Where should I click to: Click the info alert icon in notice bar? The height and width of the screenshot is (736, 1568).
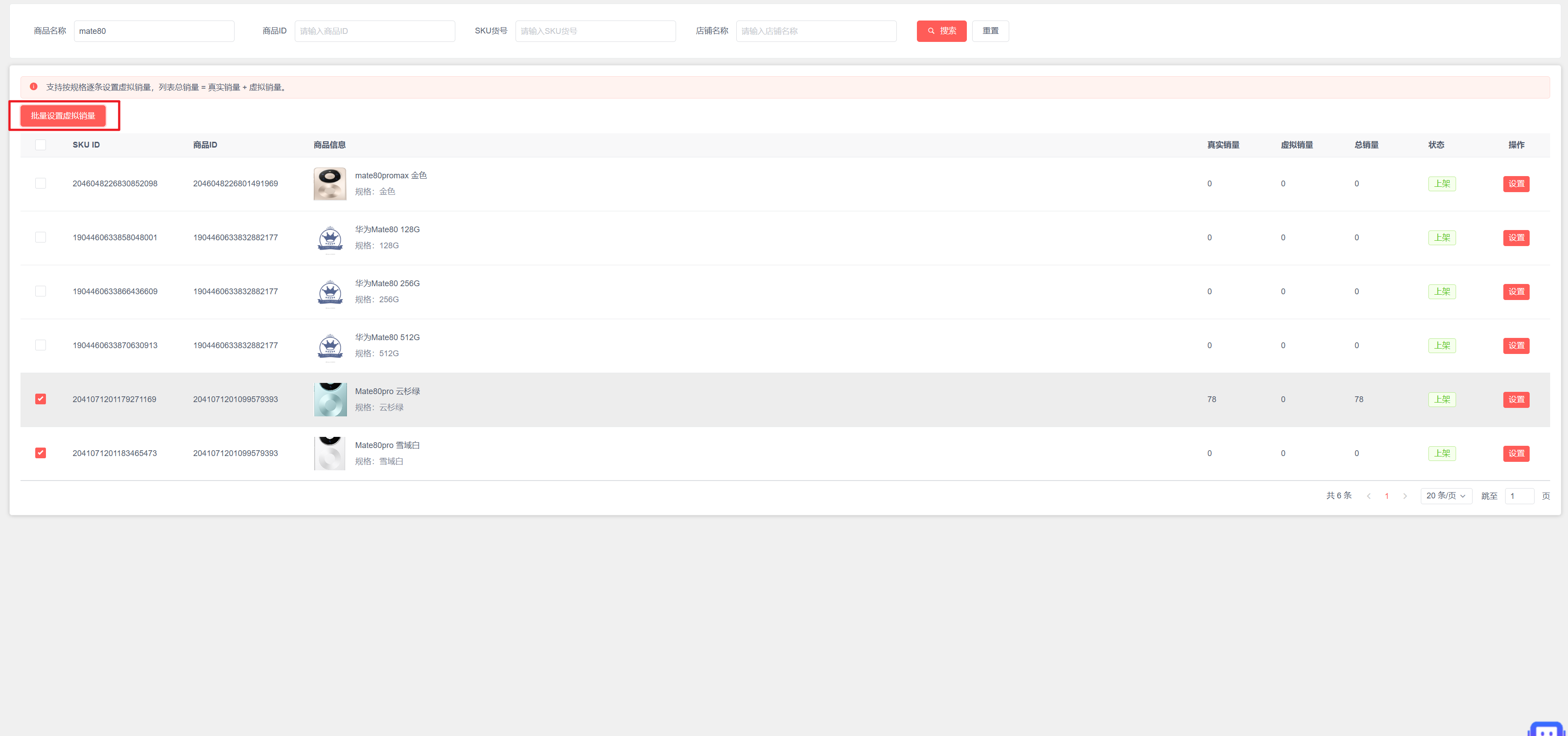pos(34,87)
